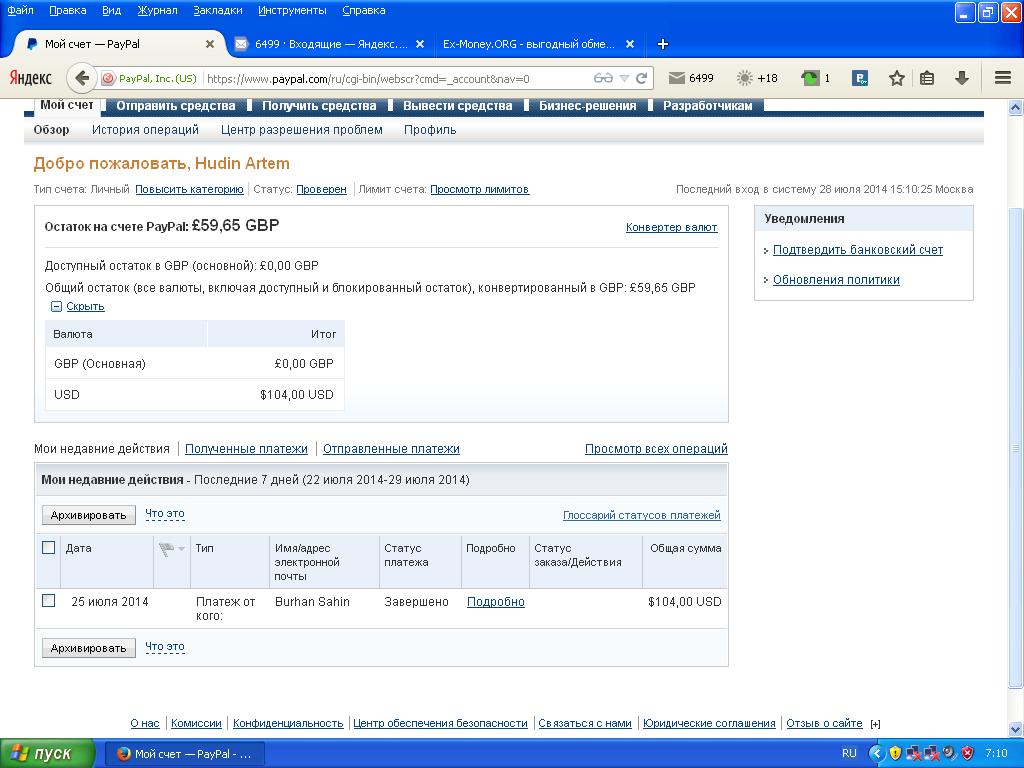Viewport: 1024px width, 768px height.
Task: Click the flag column header icon
Action: [166, 550]
